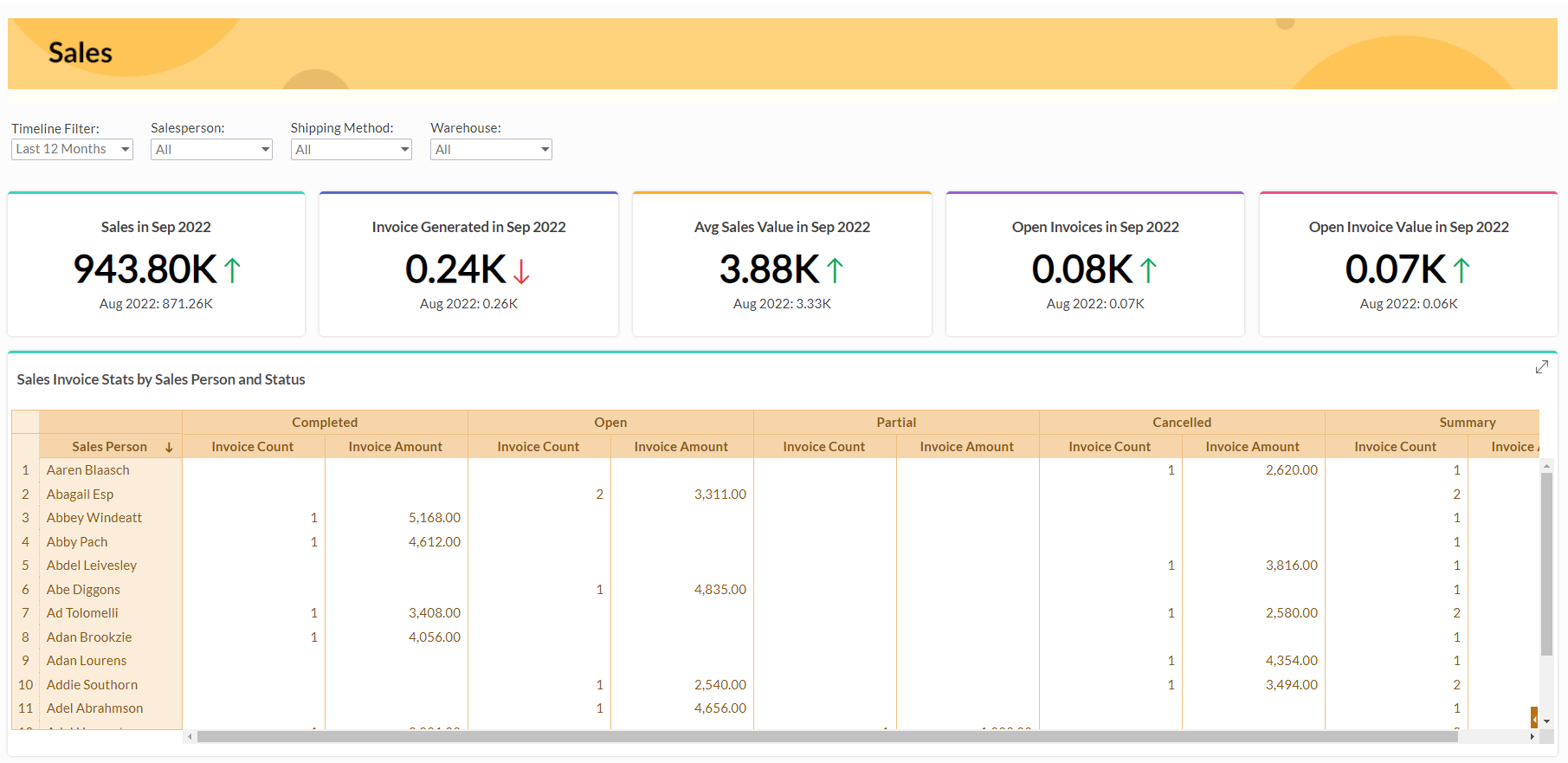Expand the Sales Invoice Stats table to full view
The image size is (1568, 763).
(1542, 367)
